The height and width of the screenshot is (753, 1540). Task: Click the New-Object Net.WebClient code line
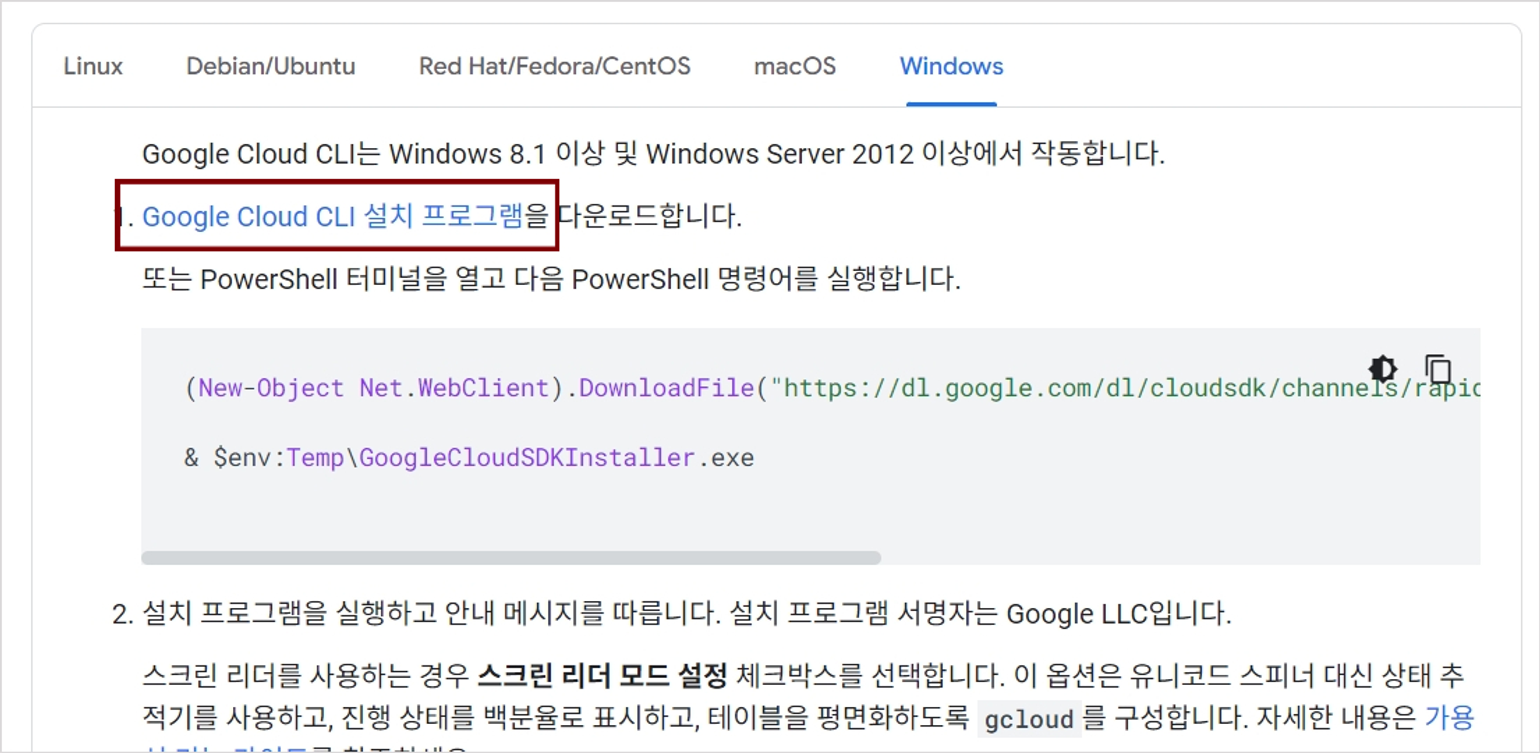tap(832, 388)
